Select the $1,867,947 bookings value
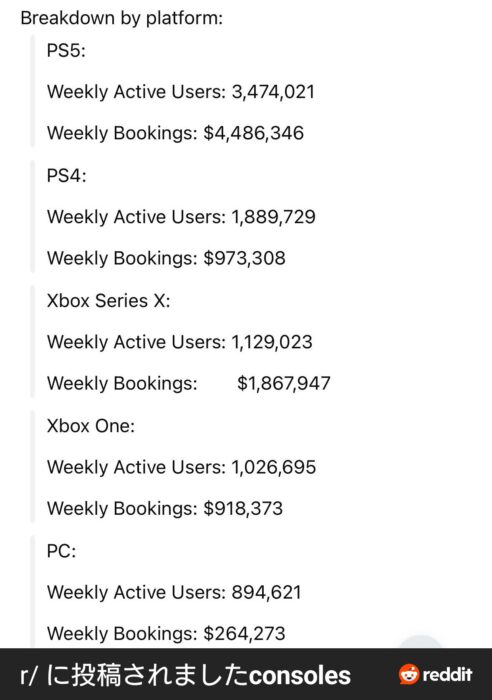492x700 pixels. click(x=284, y=383)
